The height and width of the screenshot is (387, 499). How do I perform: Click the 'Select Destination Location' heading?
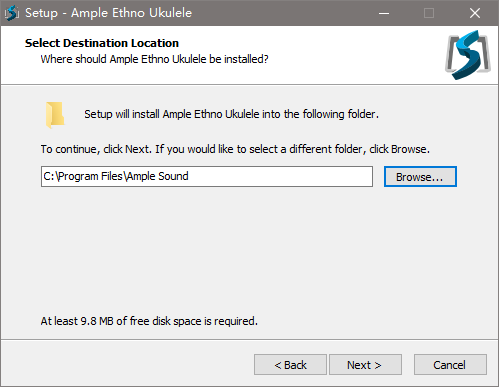point(102,43)
